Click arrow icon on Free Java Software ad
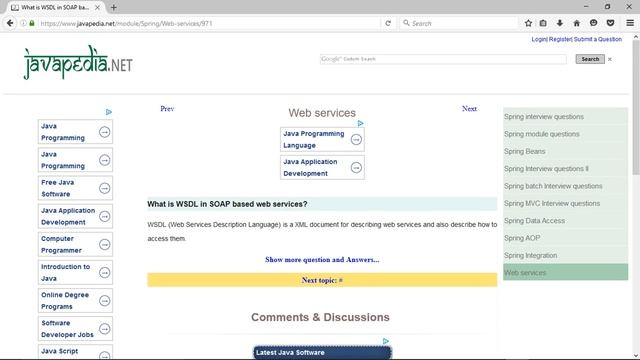This screenshot has width=640, height=360. click(x=104, y=188)
